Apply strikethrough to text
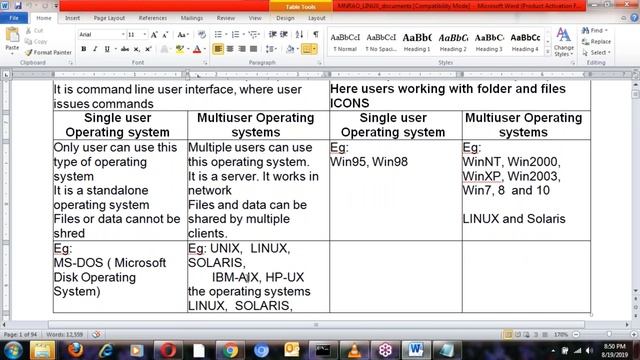 click(125, 49)
